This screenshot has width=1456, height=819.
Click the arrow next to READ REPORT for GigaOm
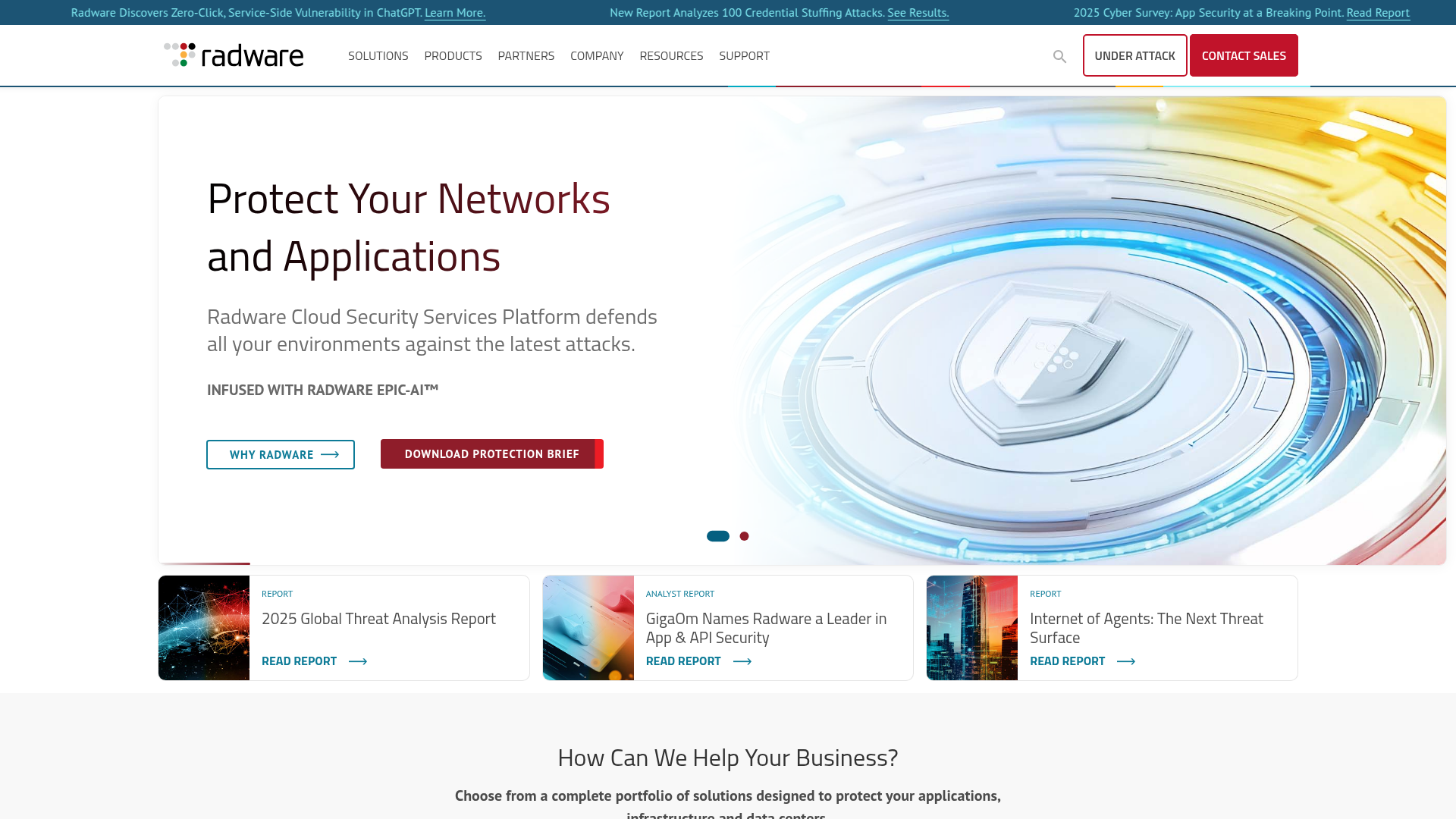coord(743,661)
